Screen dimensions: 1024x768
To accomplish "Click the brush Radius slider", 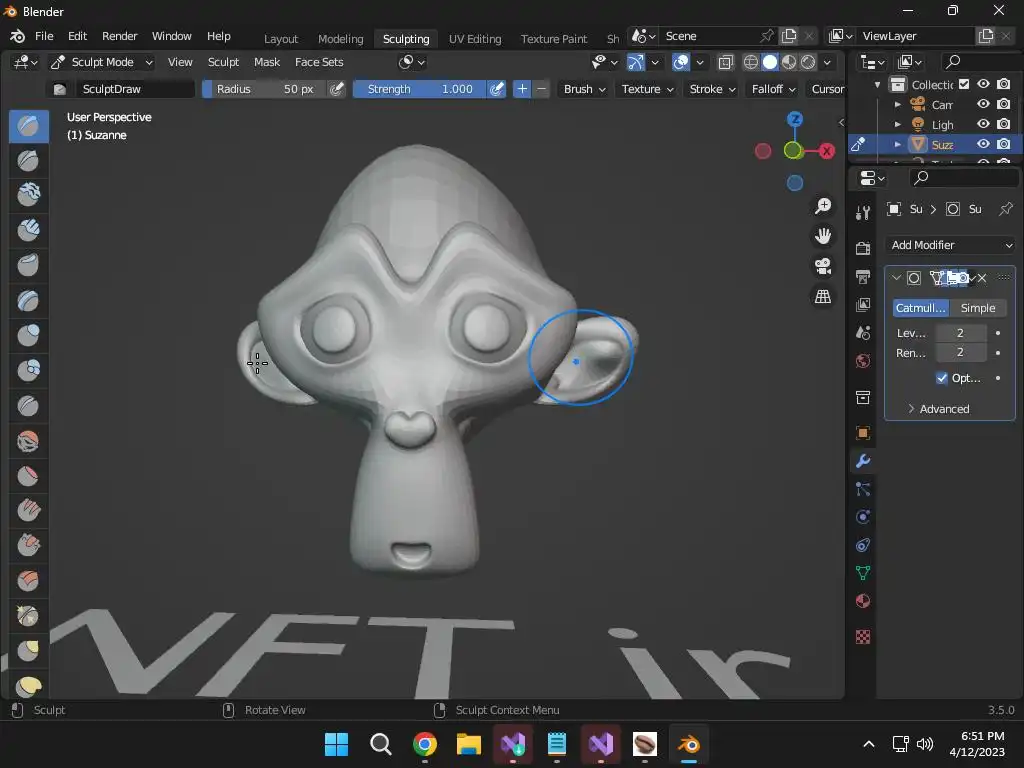I will 264,89.
